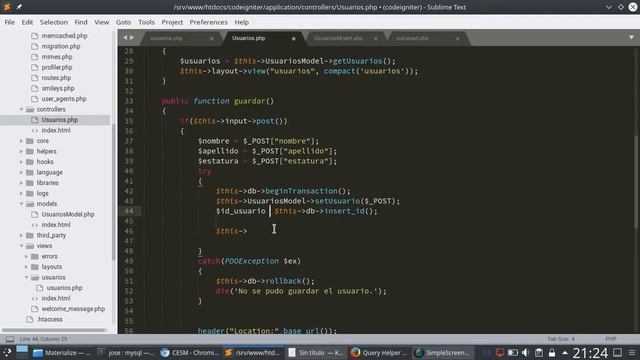Open profiler.php in sidebar
Viewport: 640px width, 360px height.
57,67
